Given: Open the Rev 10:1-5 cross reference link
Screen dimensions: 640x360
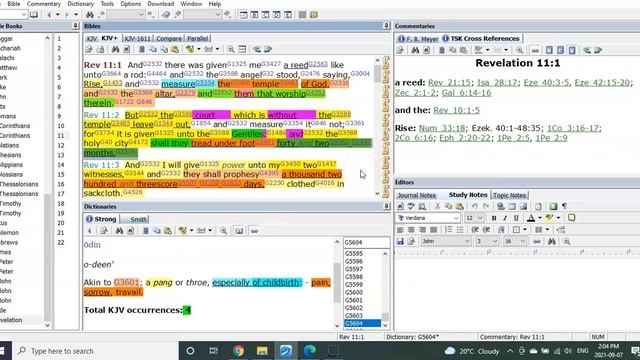Looking at the screenshot, I should click(456, 110).
